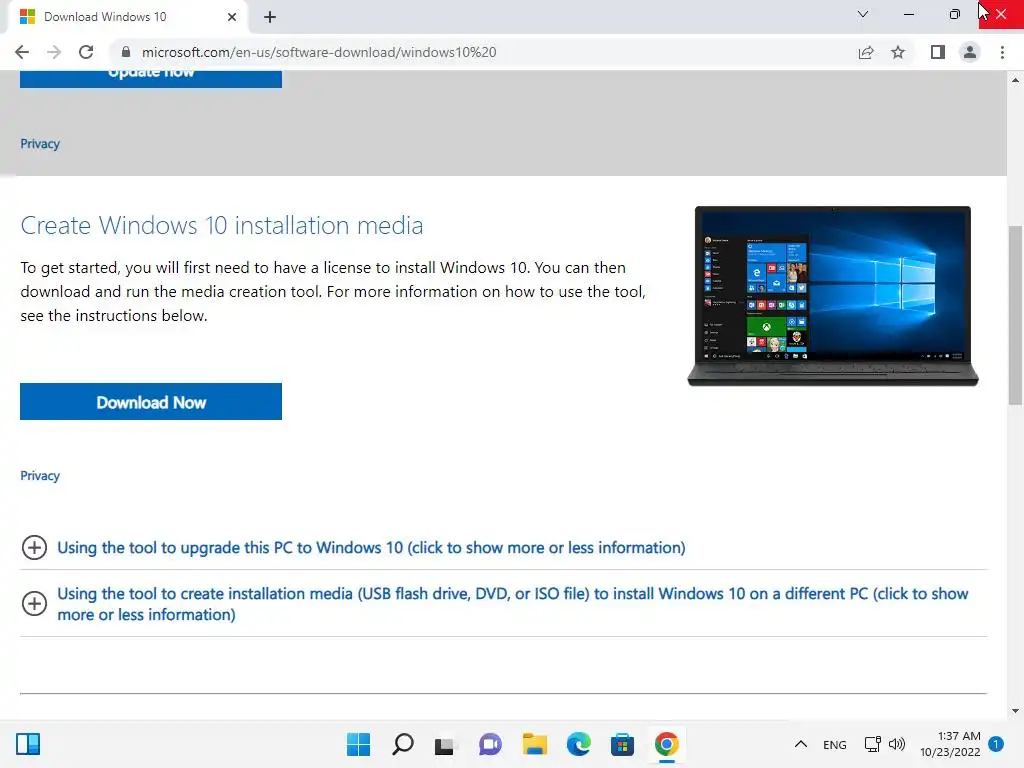Screen dimensions: 1024x768
Task: Open a new tab with plus button
Action: pyautogui.click(x=270, y=17)
